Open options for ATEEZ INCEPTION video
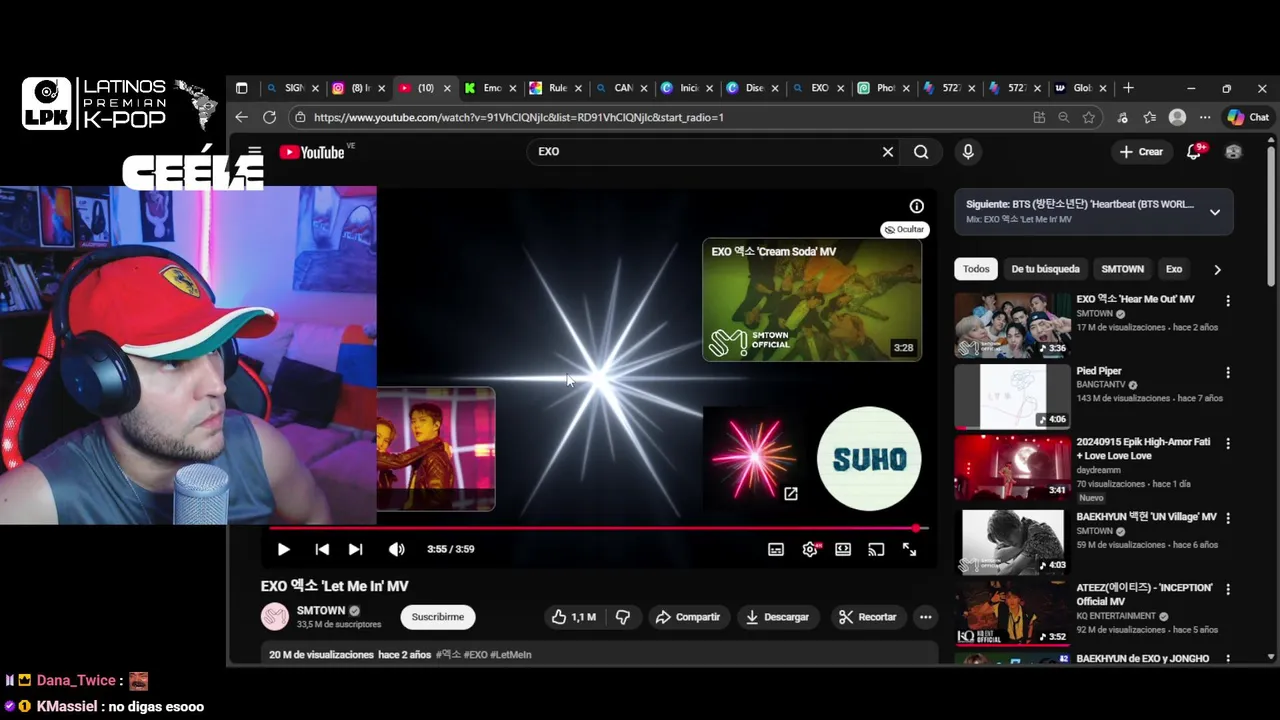The width and height of the screenshot is (1280, 720). point(1228,589)
